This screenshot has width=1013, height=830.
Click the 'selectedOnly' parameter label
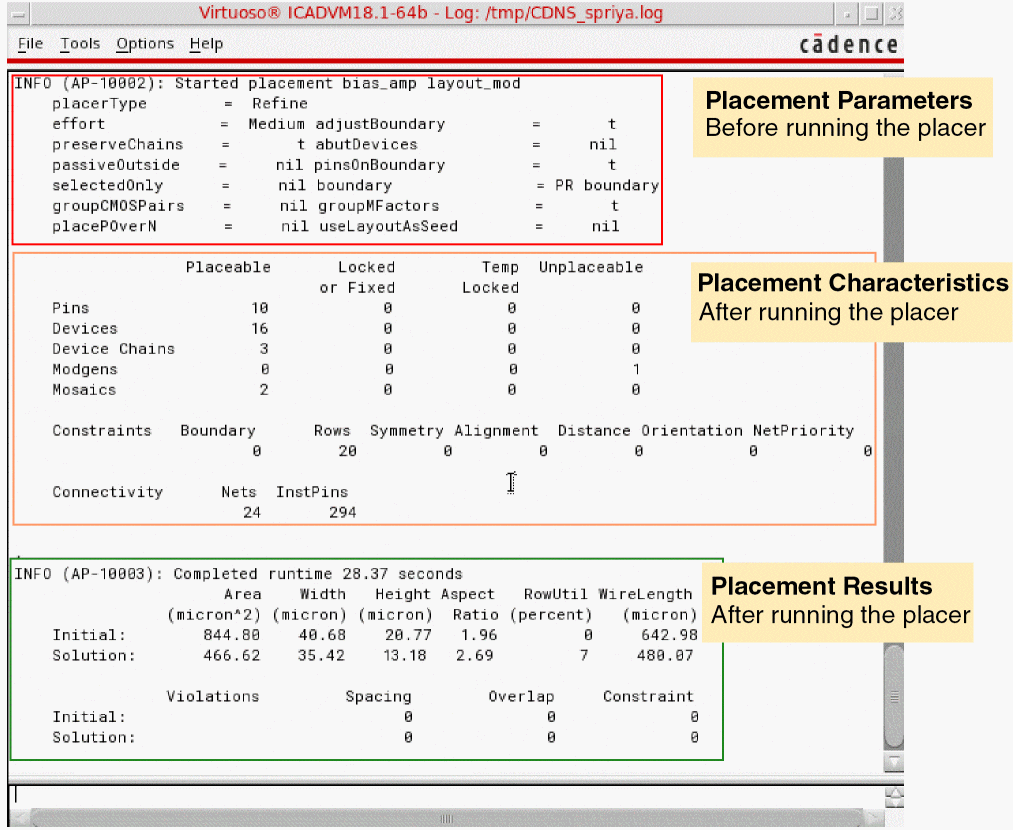pos(108,185)
